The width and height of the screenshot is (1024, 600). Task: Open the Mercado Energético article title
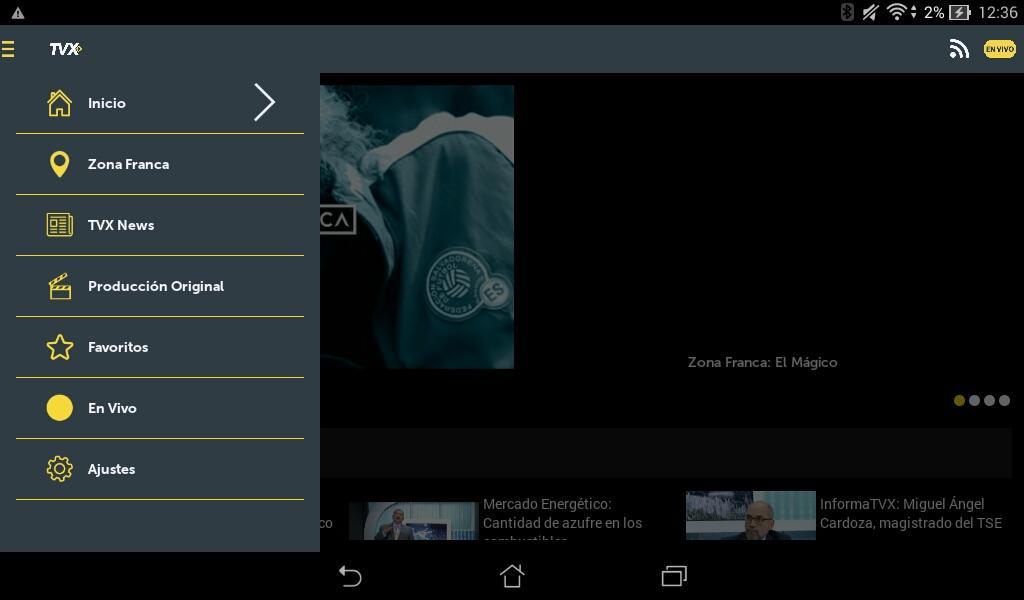[562, 520]
